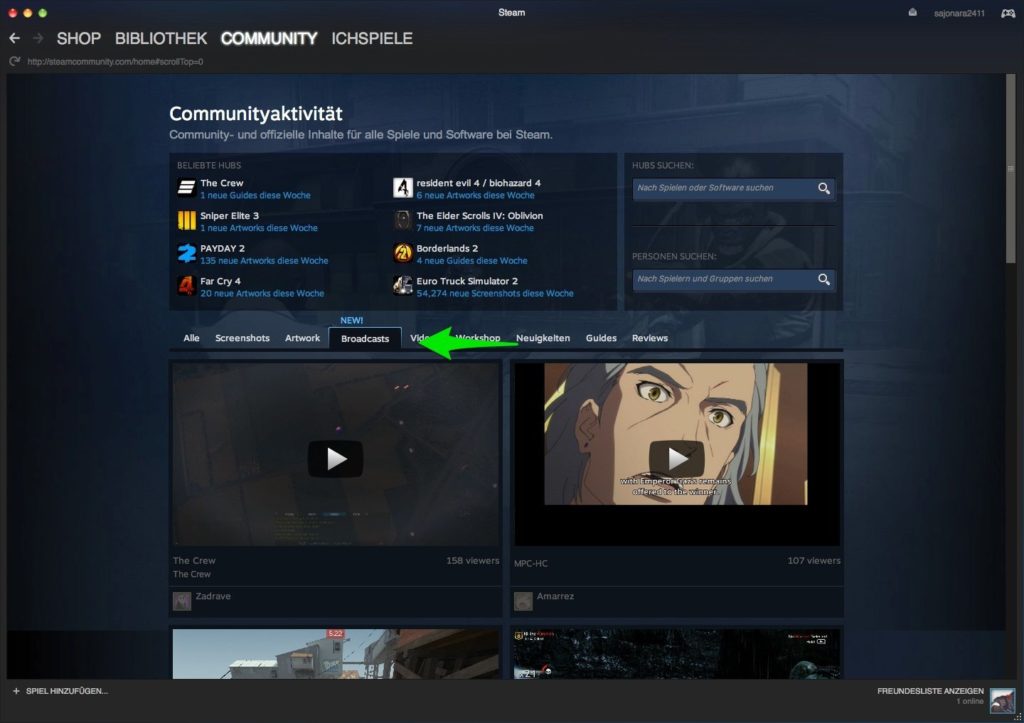Open '1 neue Guides diese Woche' link
1024x723 pixels.
(255, 195)
